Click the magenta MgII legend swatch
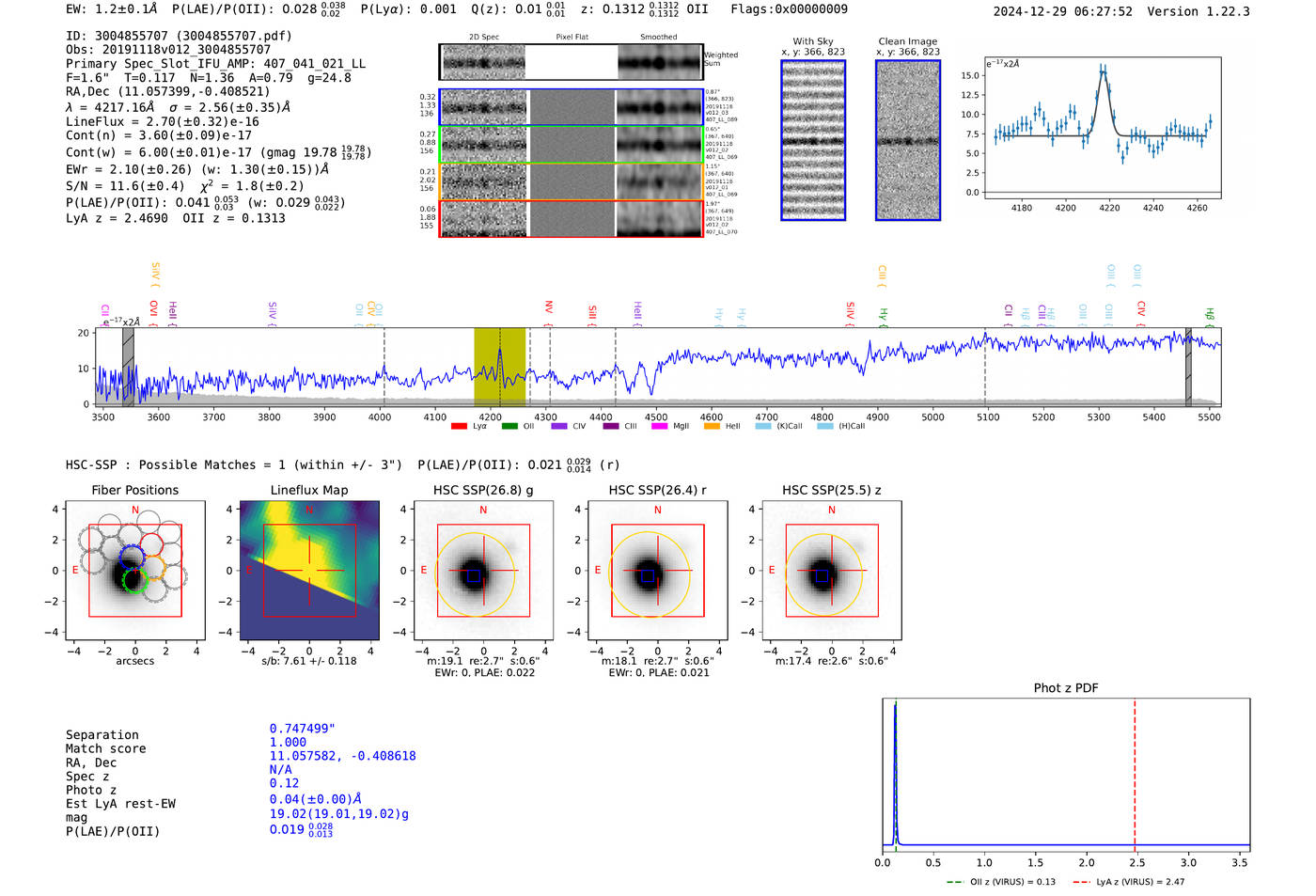 [x=659, y=427]
